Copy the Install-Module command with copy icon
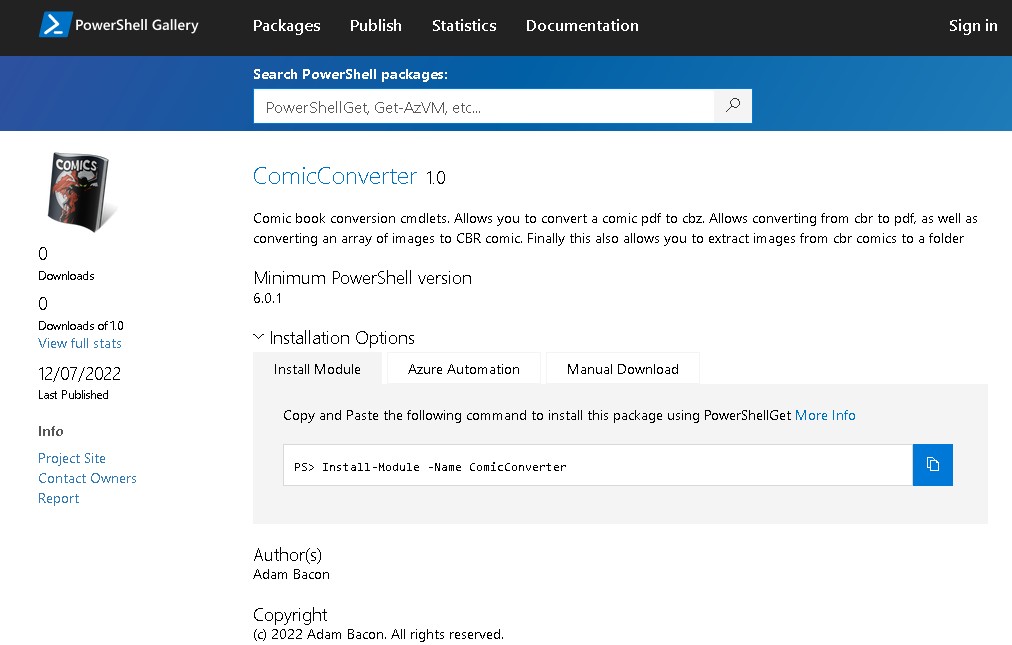 pos(933,465)
